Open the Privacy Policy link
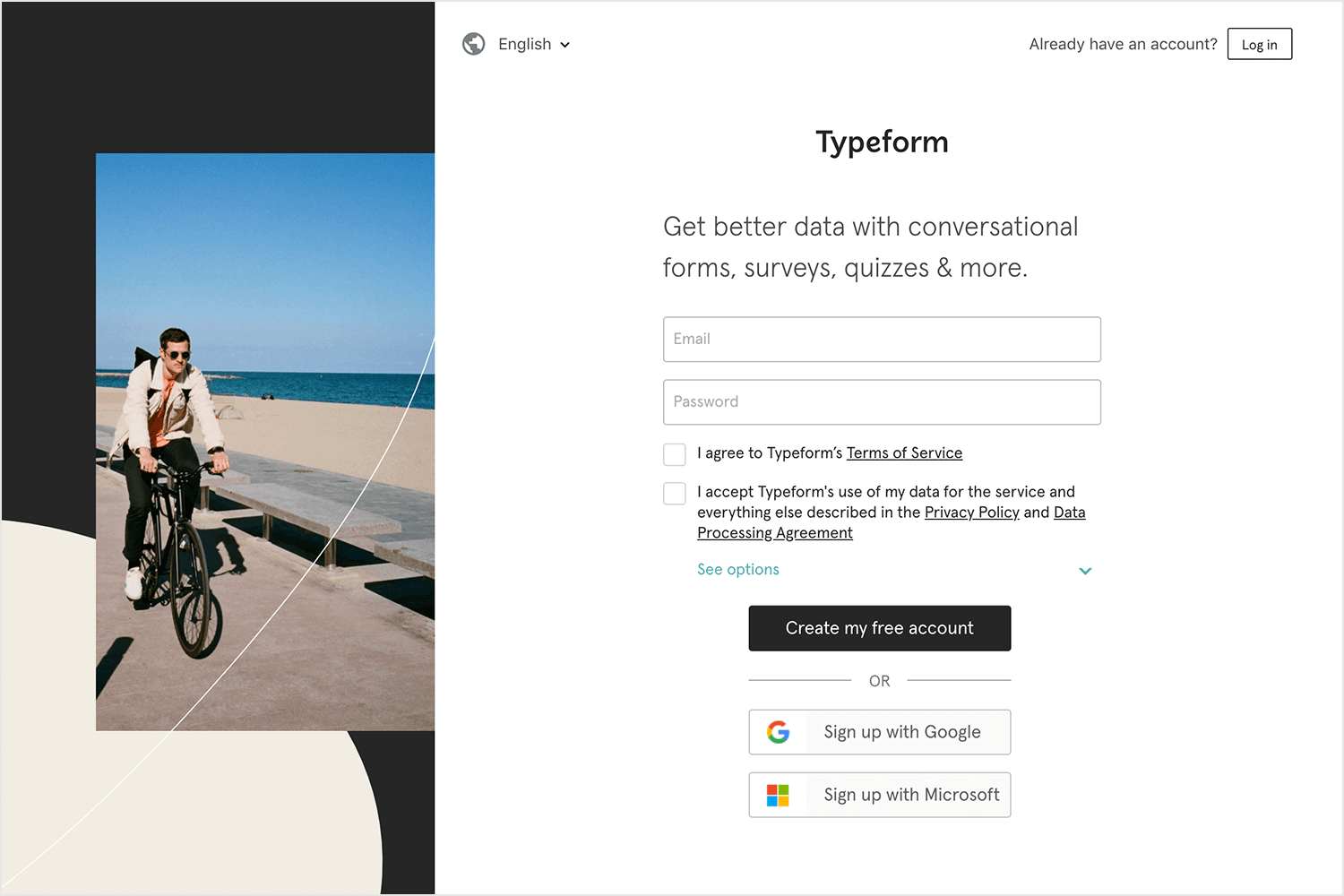 [x=971, y=512]
